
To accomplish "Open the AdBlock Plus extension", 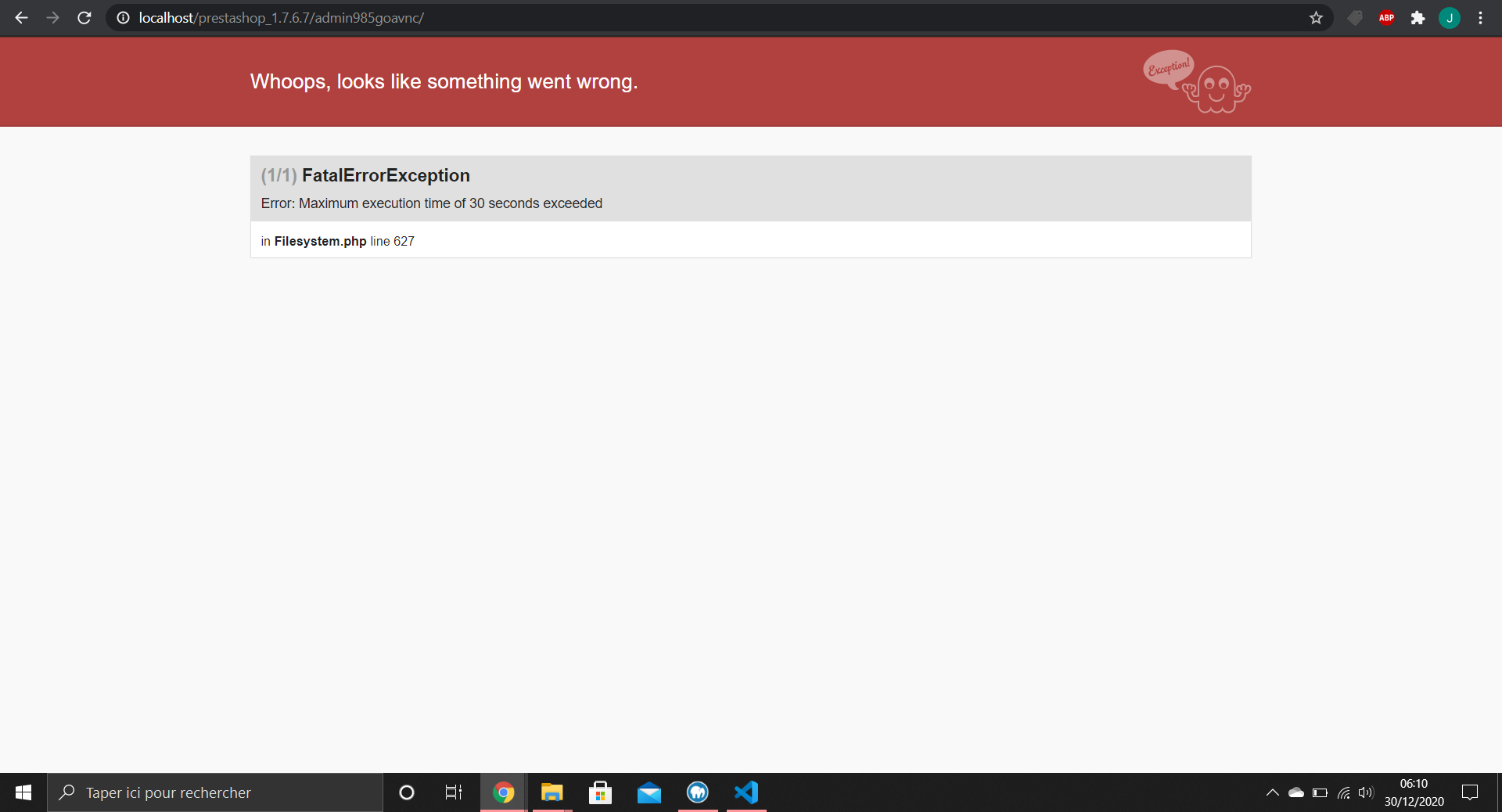I will point(1386,17).
